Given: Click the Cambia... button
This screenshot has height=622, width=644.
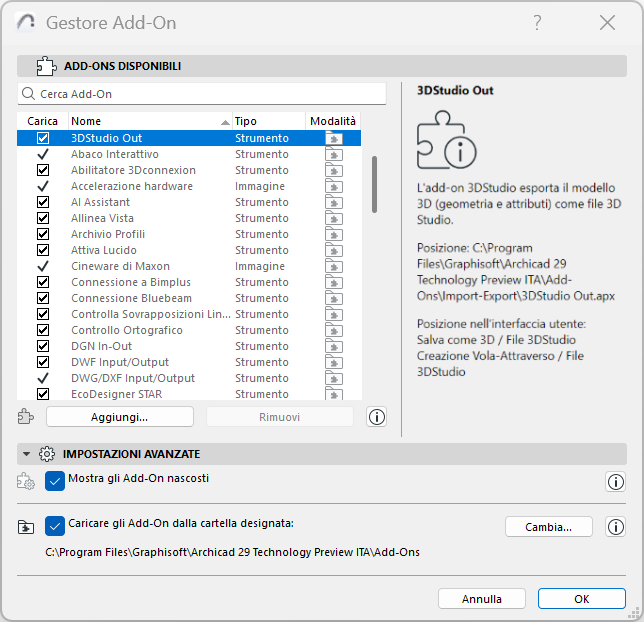Looking at the screenshot, I should coord(549,527).
